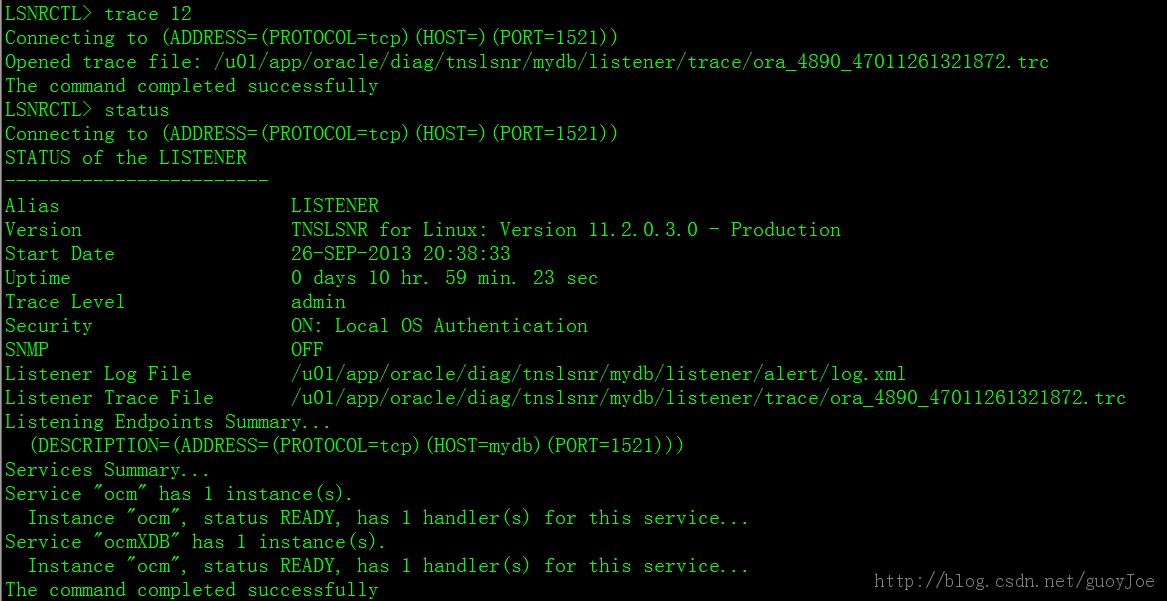This screenshot has height=601, width=1167.
Task: Click the 'status' command at LSNRCTL prompt
Action: coord(137,110)
